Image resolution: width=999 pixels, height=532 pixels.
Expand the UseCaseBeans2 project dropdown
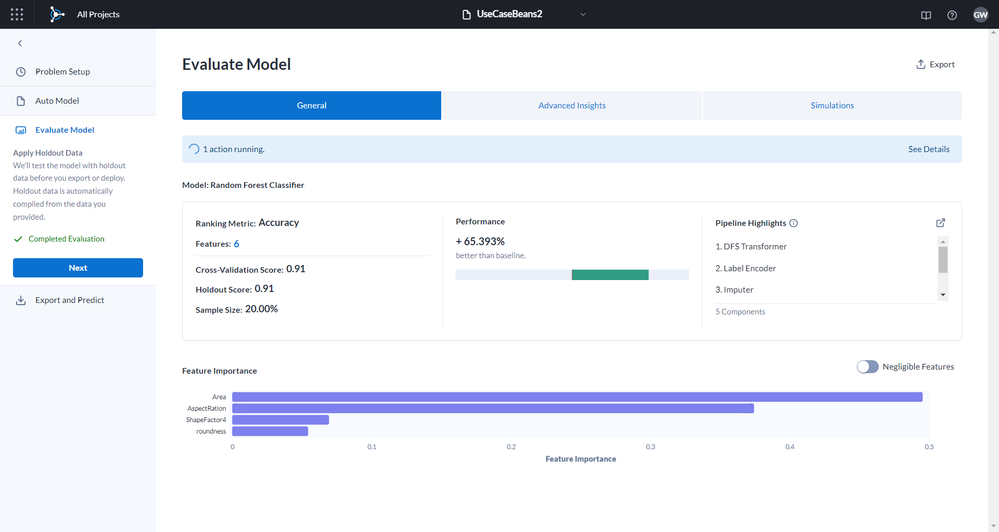click(583, 15)
